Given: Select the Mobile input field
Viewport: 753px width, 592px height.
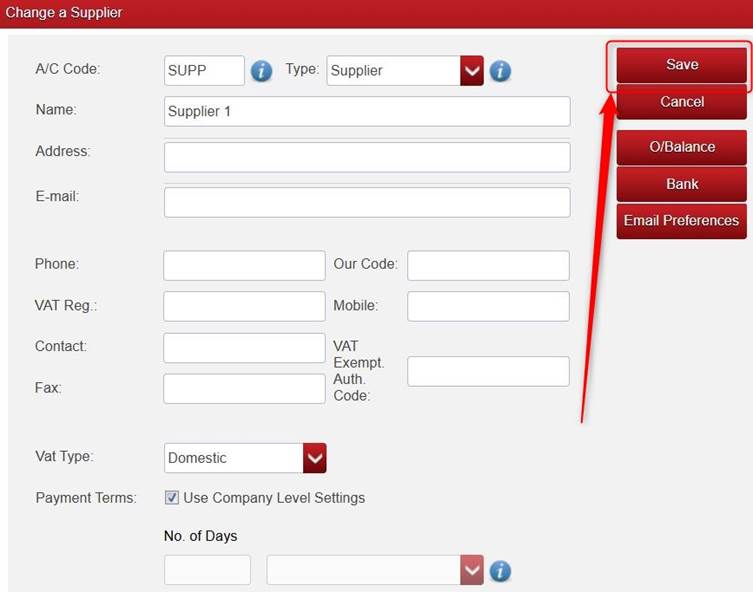Looking at the screenshot, I should click(488, 306).
